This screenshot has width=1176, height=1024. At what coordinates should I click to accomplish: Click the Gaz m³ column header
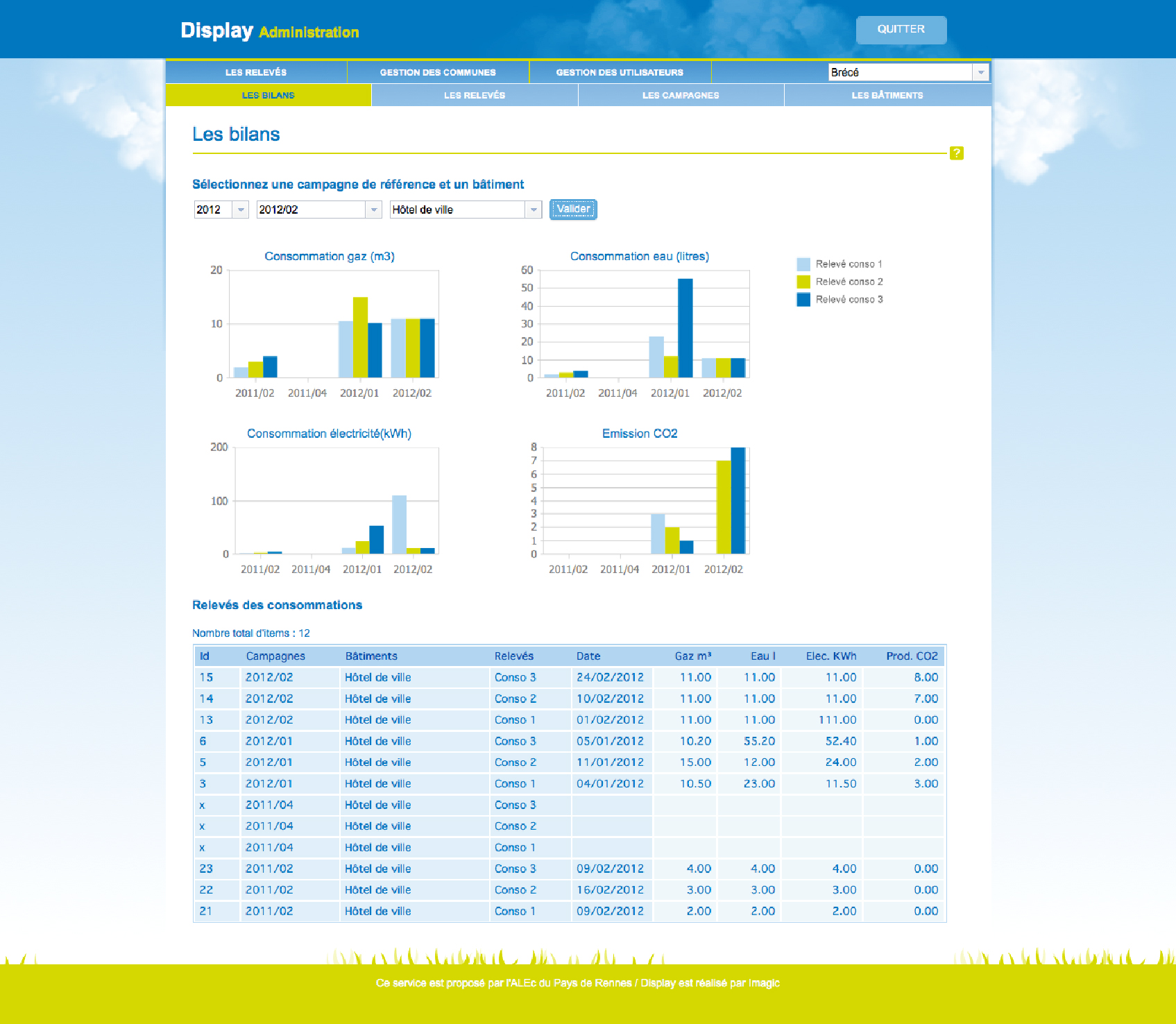coord(693,656)
